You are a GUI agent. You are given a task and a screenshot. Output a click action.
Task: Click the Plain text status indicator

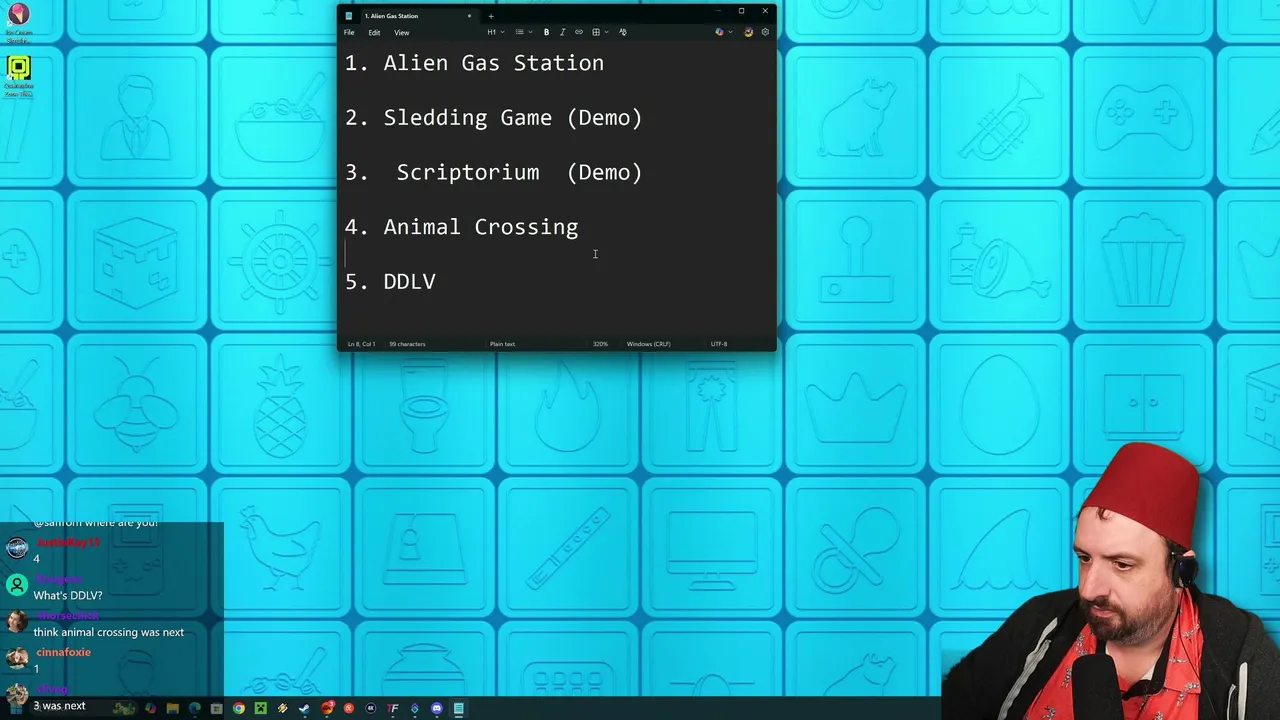(x=502, y=344)
